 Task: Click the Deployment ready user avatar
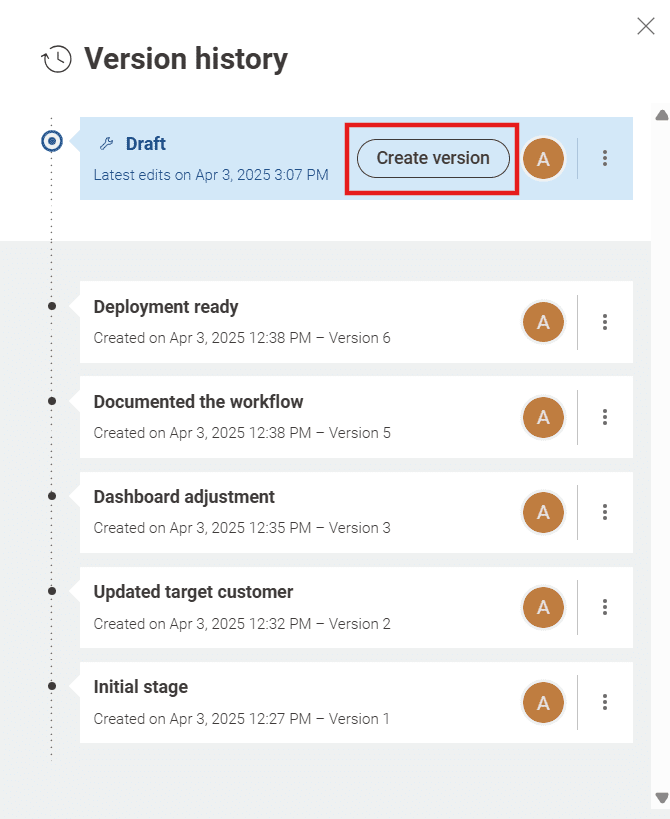coord(543,322)
